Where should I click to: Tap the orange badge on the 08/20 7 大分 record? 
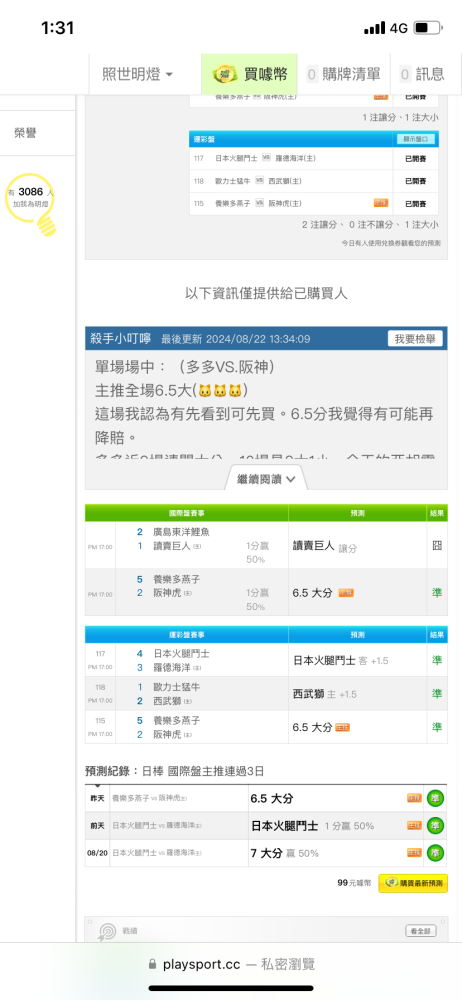[415, 853]
